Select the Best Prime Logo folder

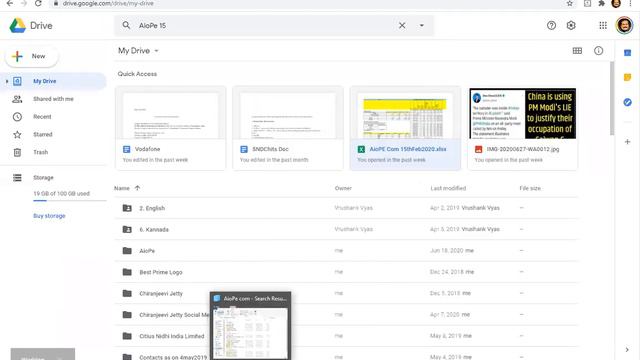point(346,272)
